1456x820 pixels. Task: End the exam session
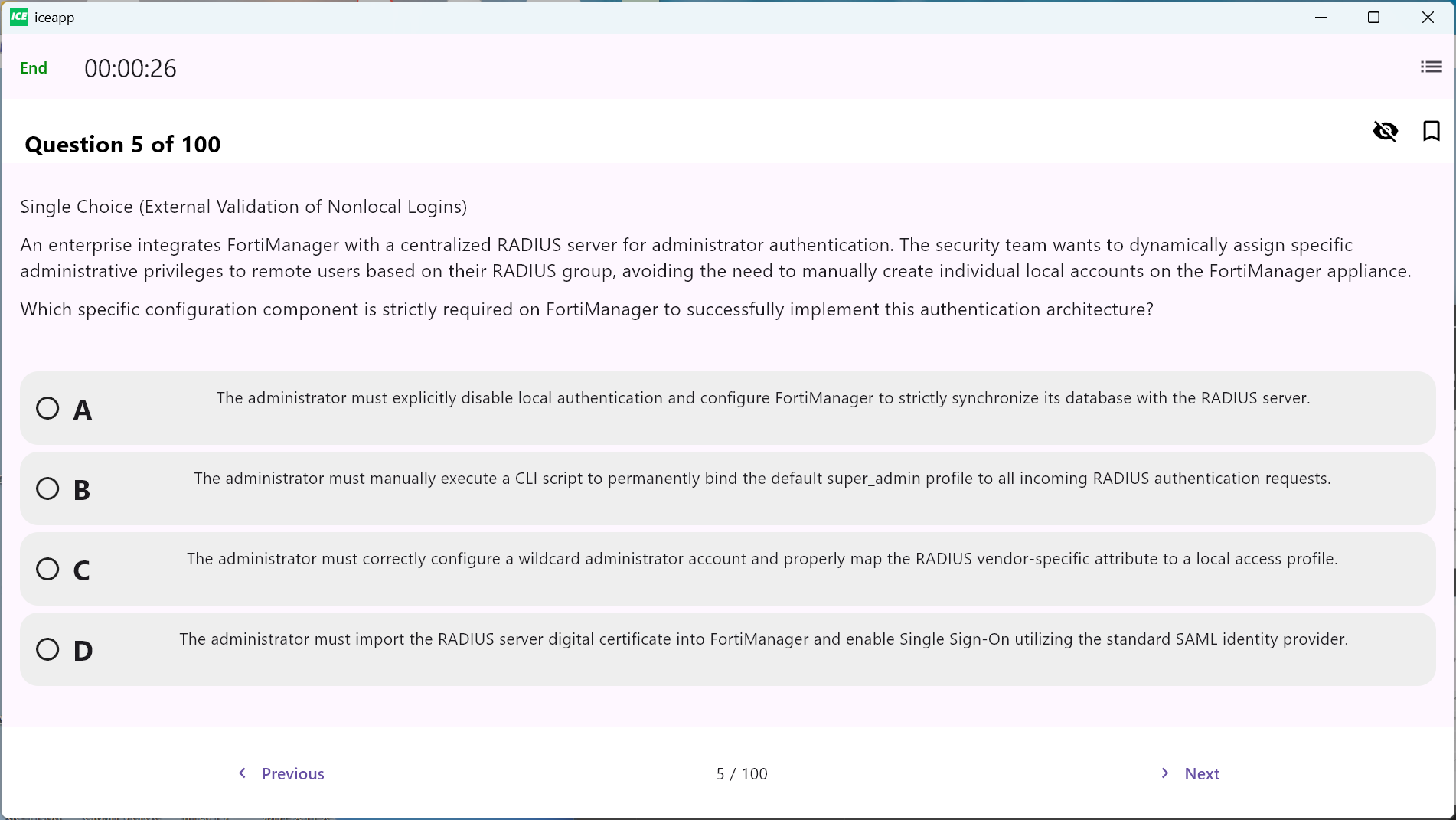(x=34, y=68)
